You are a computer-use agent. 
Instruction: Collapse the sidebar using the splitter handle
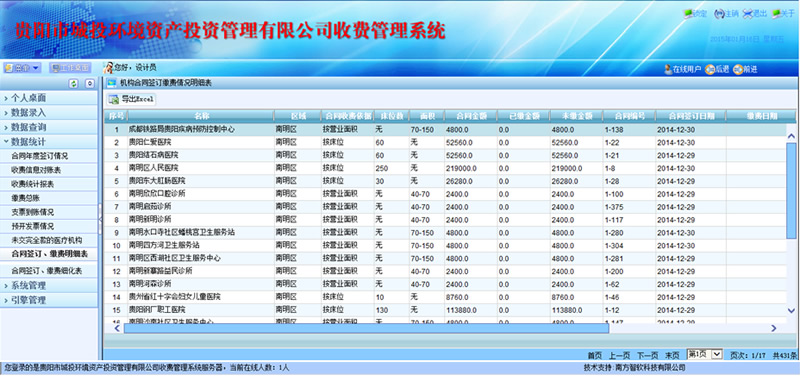[100, 218]
